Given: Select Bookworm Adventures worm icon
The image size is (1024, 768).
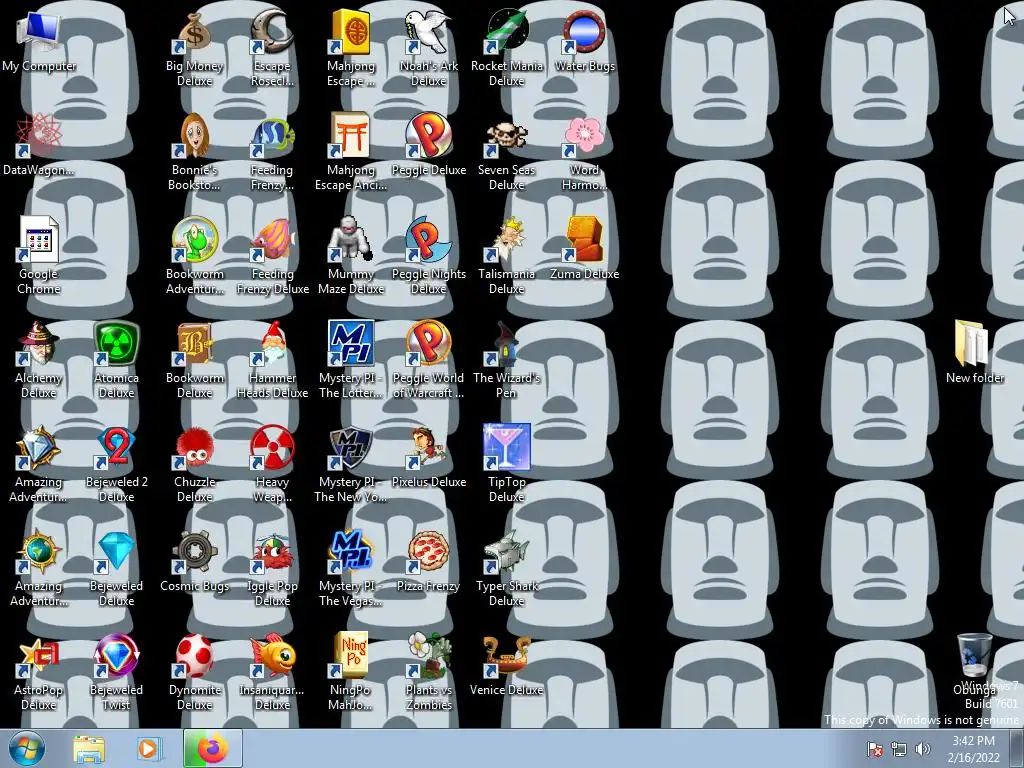Looking at the screenshot, I should pyautogui.click(x=195, y=240).
